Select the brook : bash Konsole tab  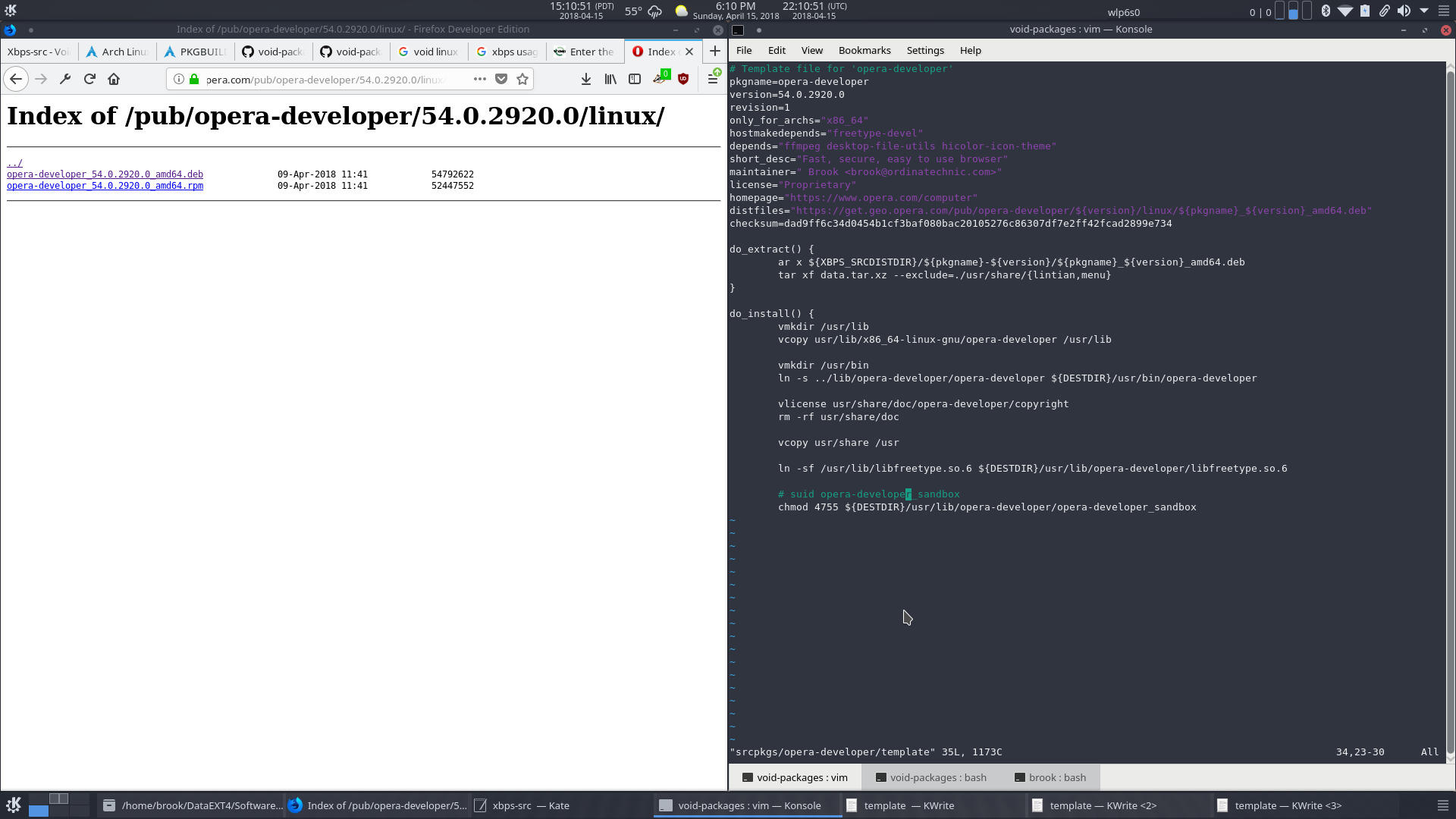(1050, 777)
